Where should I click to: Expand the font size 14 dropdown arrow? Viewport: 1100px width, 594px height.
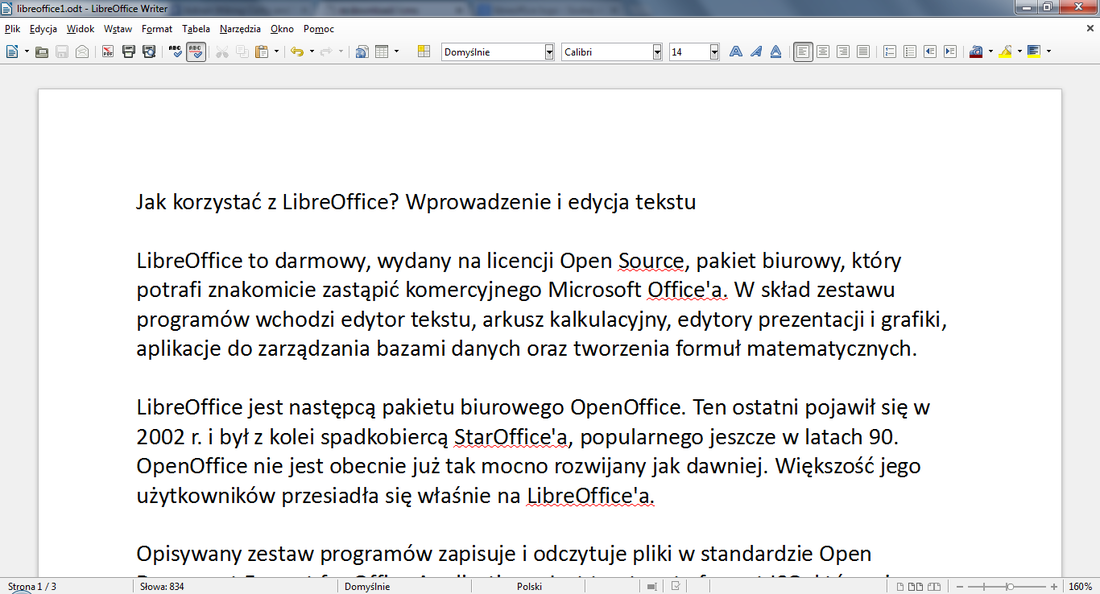pyautogui.click(x=714, y=52)
